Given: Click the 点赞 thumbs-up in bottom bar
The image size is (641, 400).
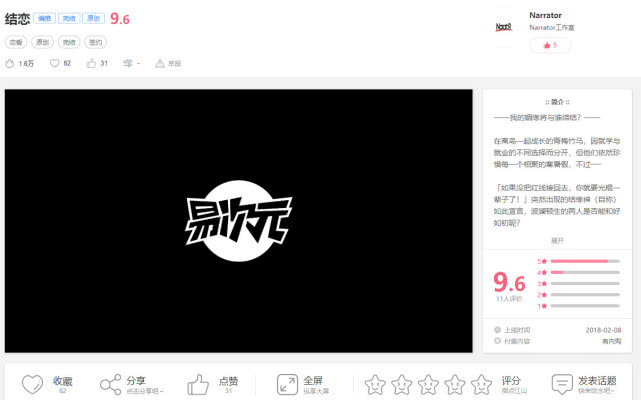Looking at the screenshot, I should (x=198, y=384).
